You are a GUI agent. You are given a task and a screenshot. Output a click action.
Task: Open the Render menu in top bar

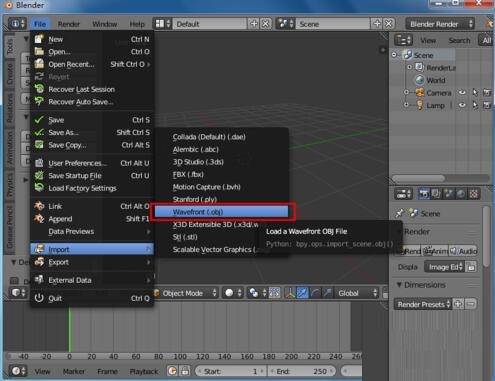tap(69, 24)
